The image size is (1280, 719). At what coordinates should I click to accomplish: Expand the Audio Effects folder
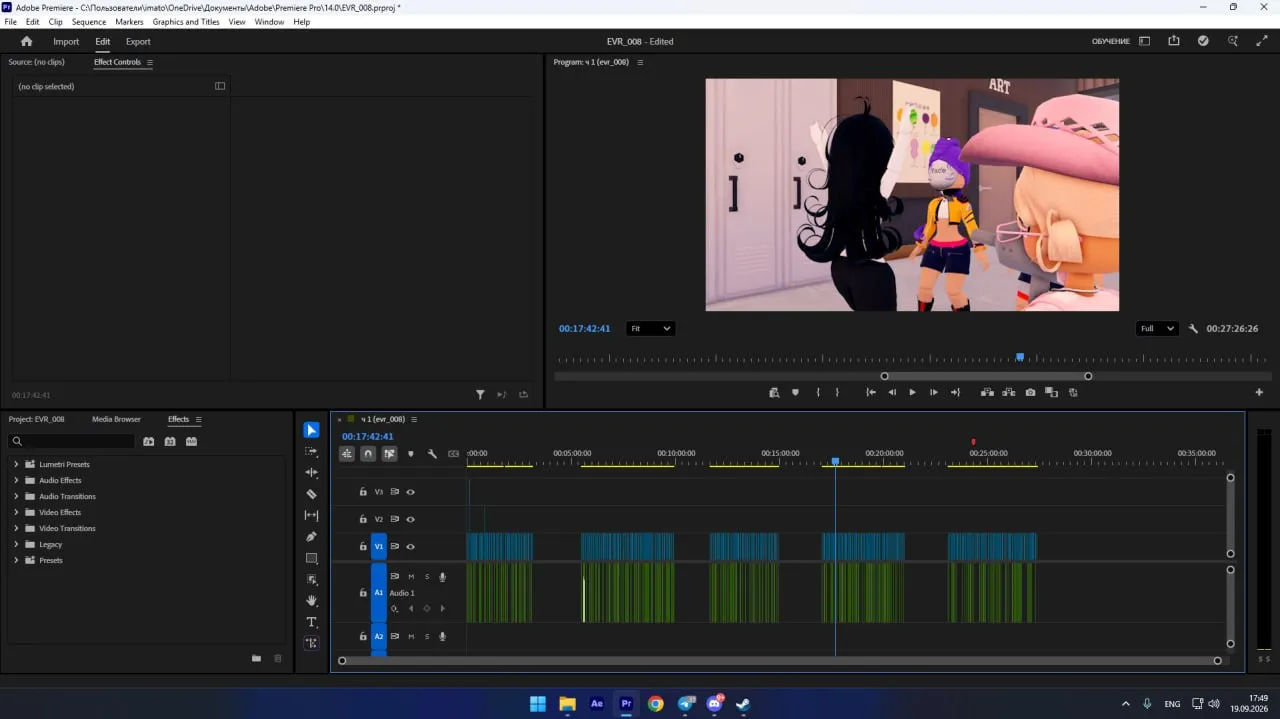click(x=16, y=480)
